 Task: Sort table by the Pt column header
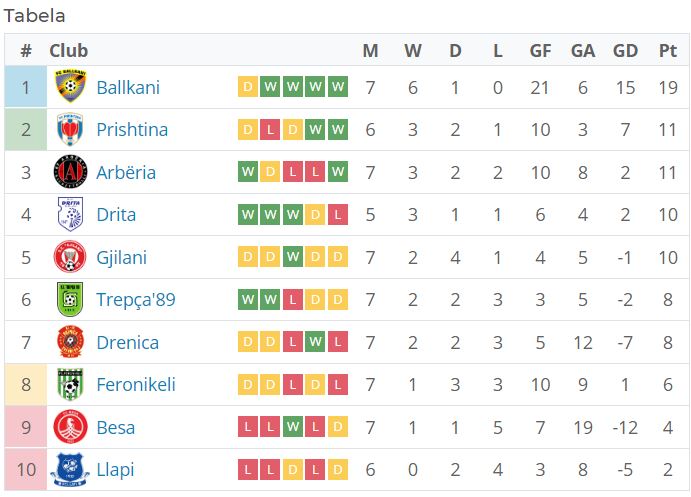point(668,51)
